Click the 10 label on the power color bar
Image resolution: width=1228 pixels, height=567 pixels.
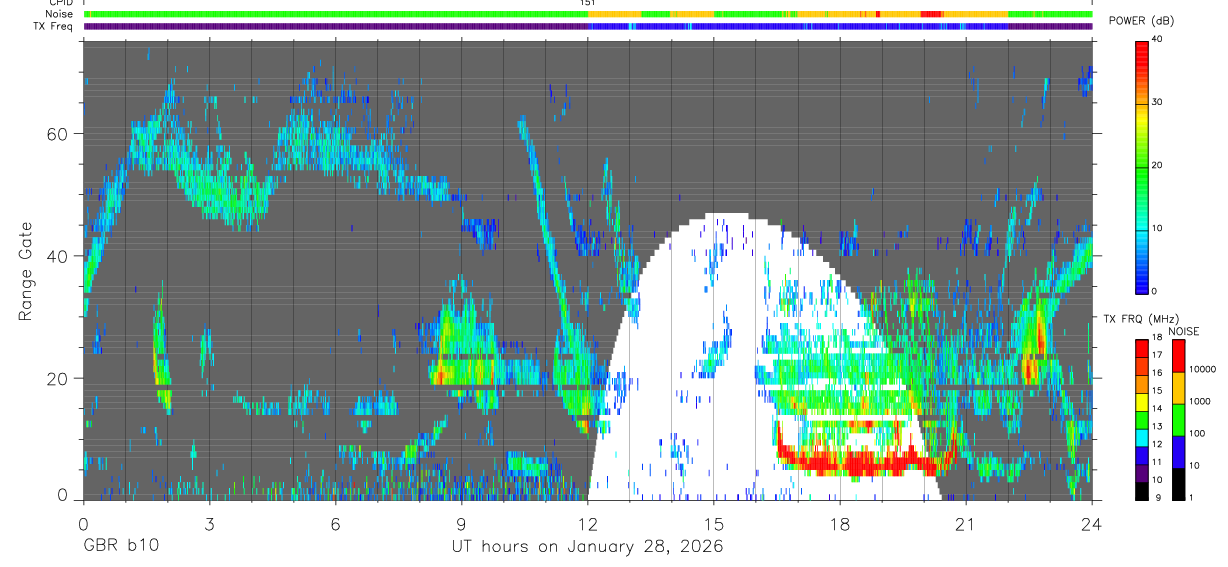[1156, 228]
